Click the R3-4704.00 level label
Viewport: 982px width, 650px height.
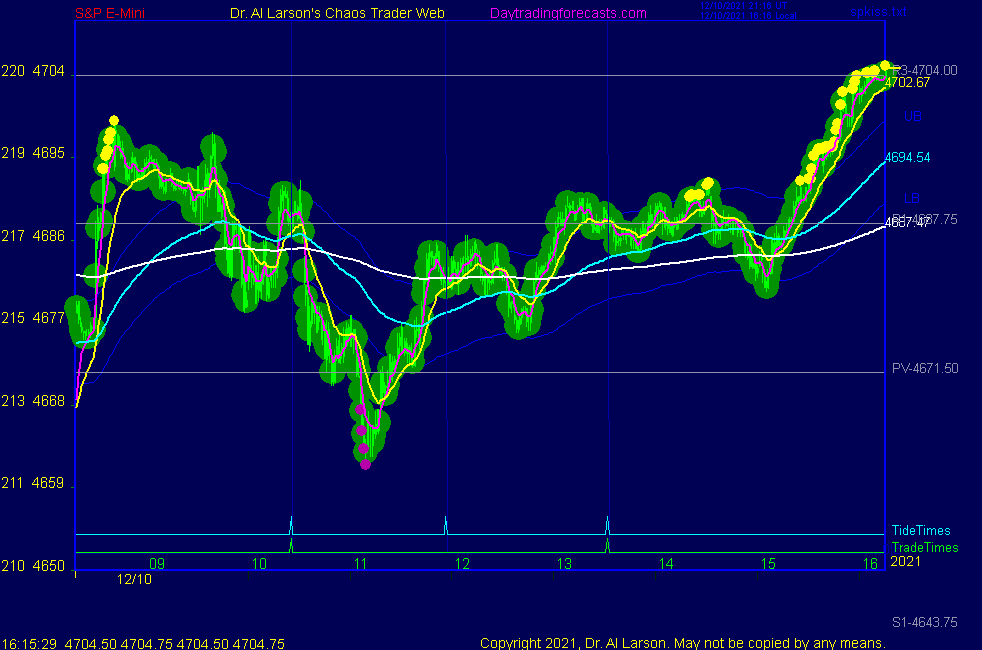[925, 70]
